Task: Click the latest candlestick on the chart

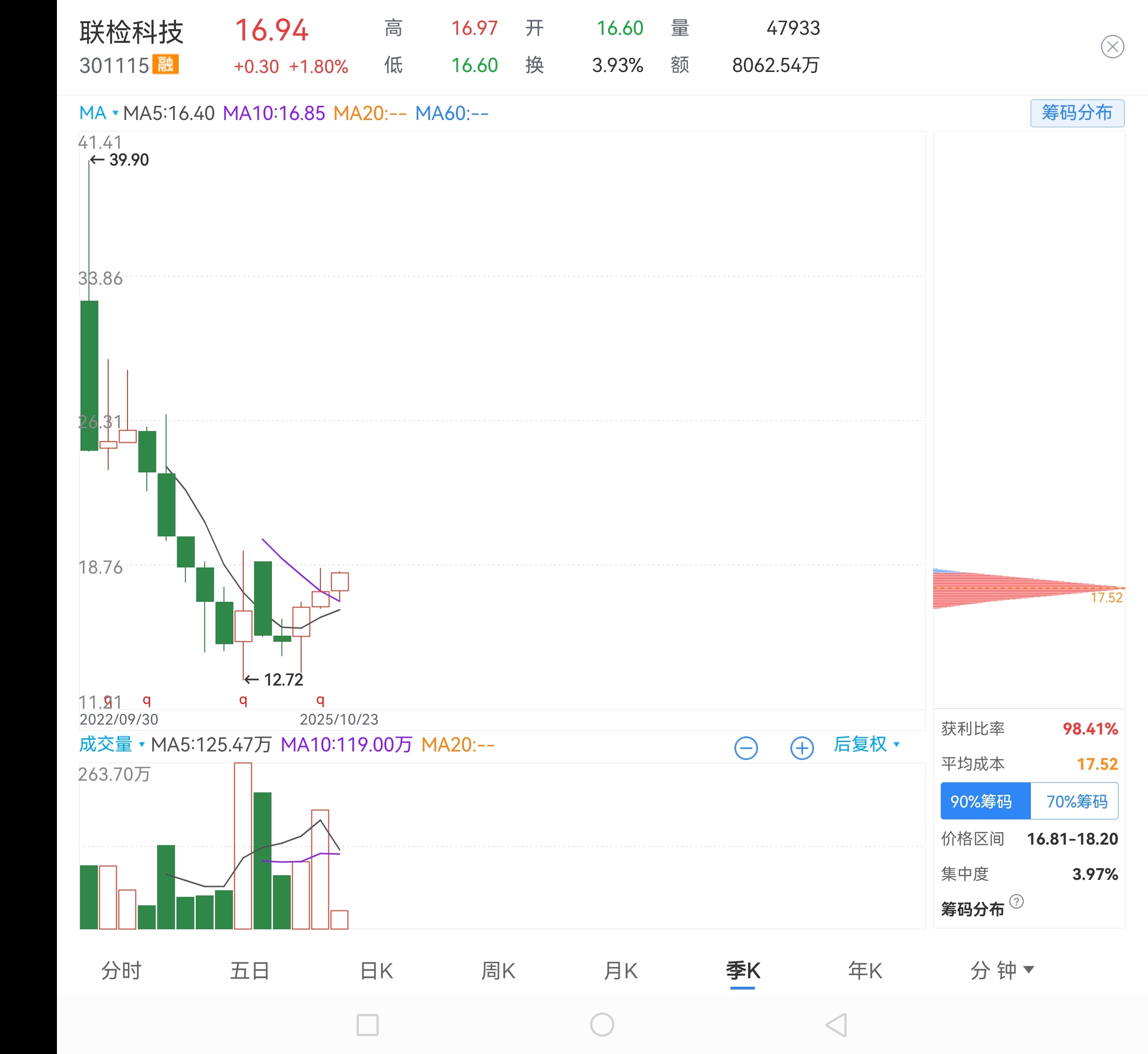Action: (340, 581)
